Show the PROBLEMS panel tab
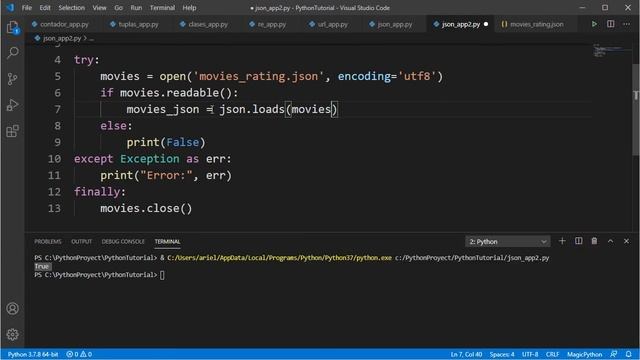The width and height of the screenshot is (640, 360). pyautogui.click(x=48, y=242)
